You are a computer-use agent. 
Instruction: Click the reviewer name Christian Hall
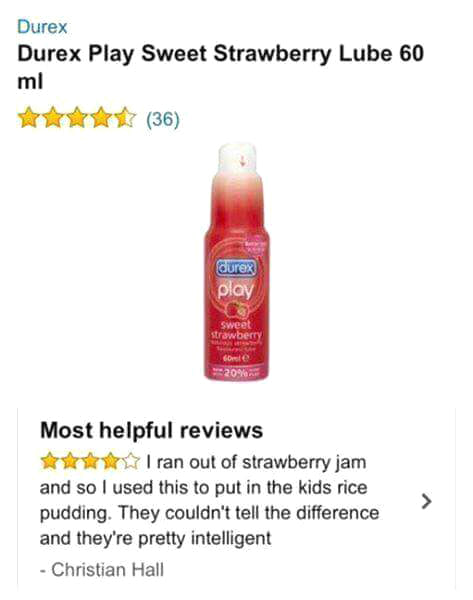pyautogui.click(x=108, y=569)
